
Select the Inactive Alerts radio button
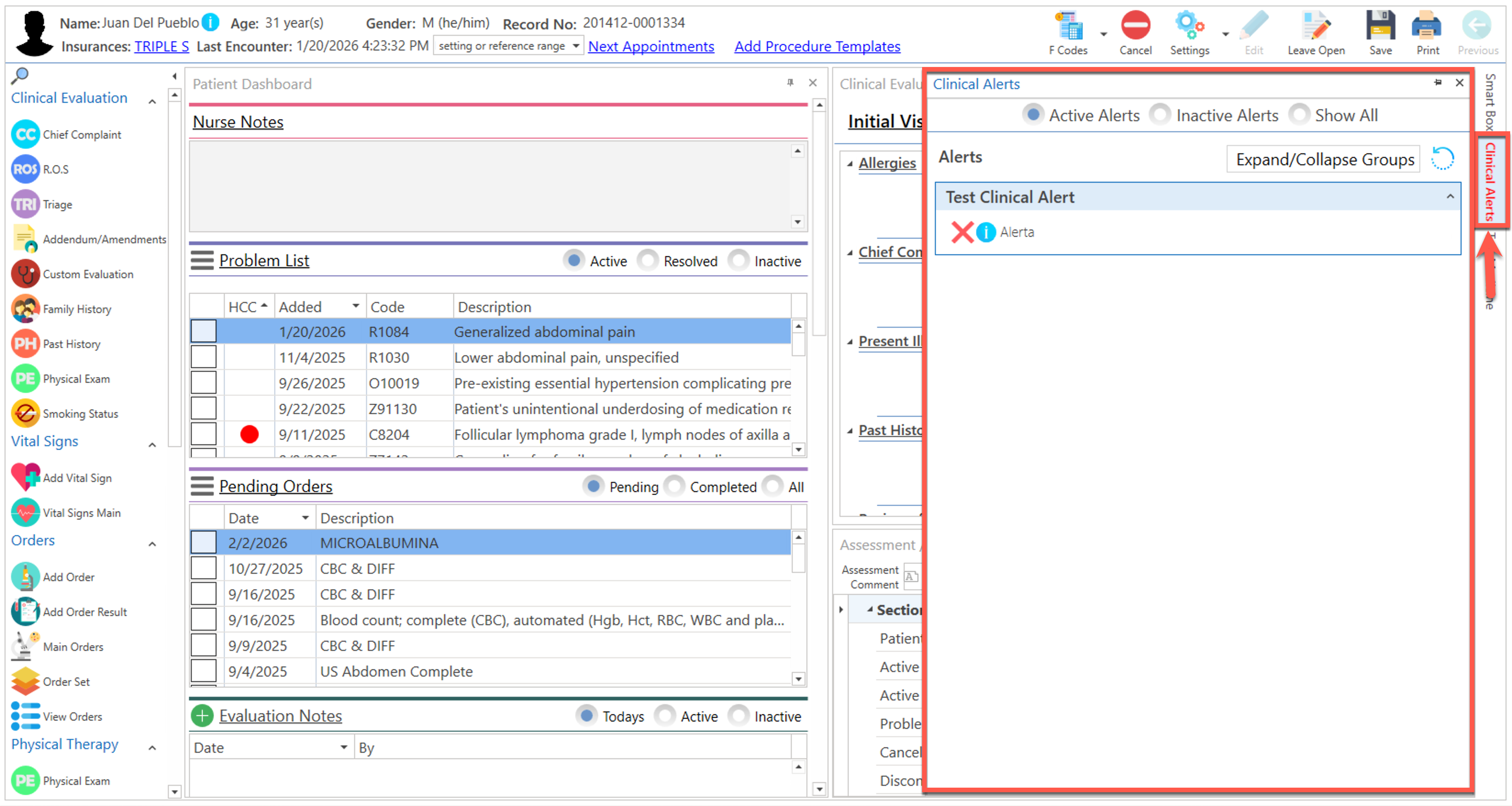(1160, 115)
